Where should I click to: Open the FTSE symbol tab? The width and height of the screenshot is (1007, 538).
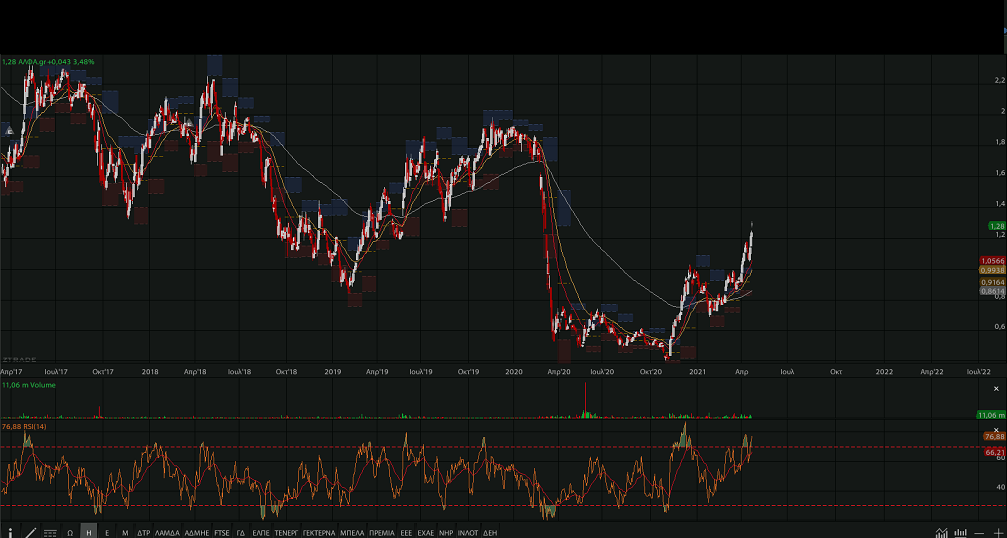222,533
